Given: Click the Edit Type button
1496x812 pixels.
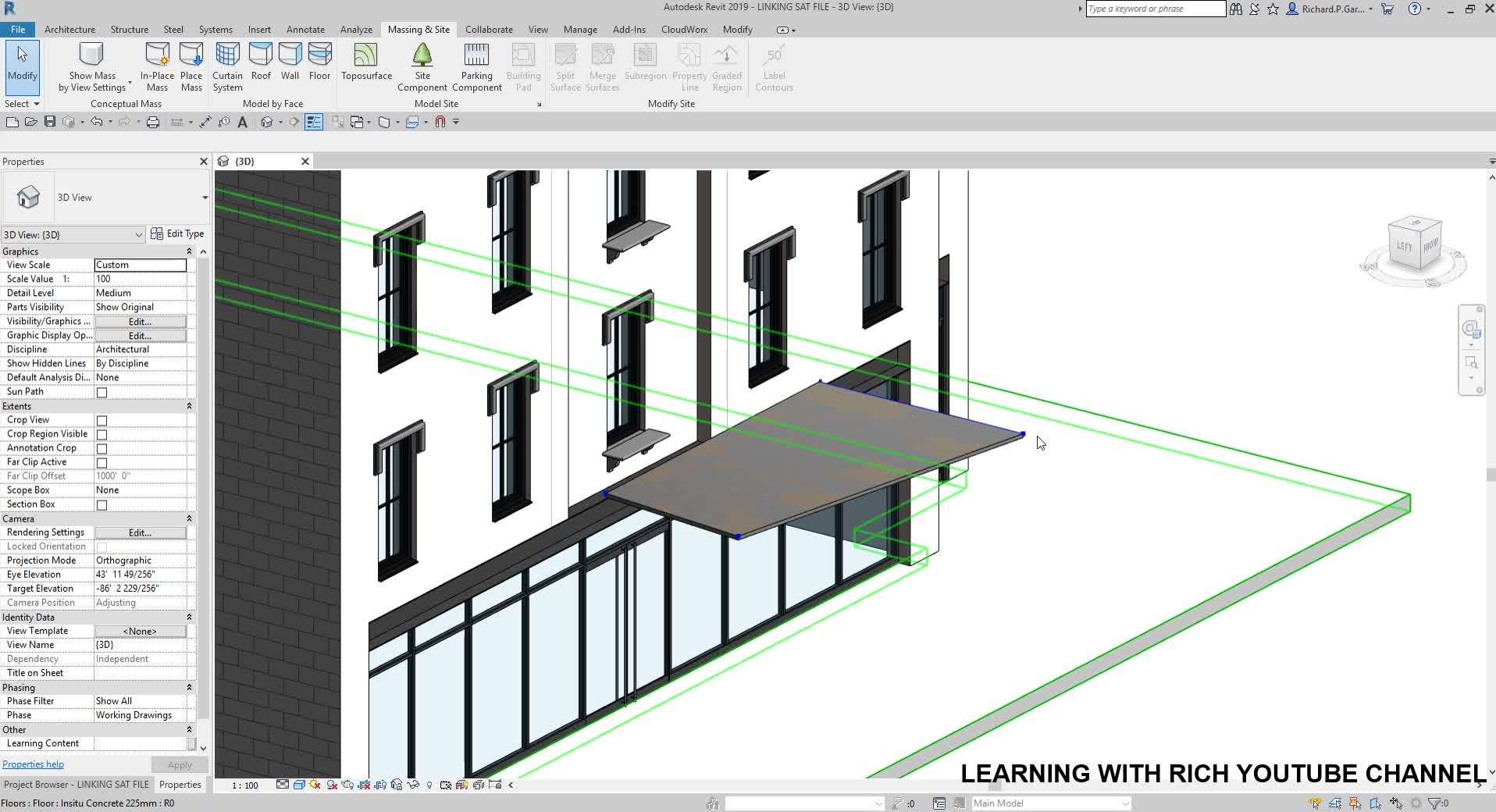Looking at the screenshot, I should (177, 233).
